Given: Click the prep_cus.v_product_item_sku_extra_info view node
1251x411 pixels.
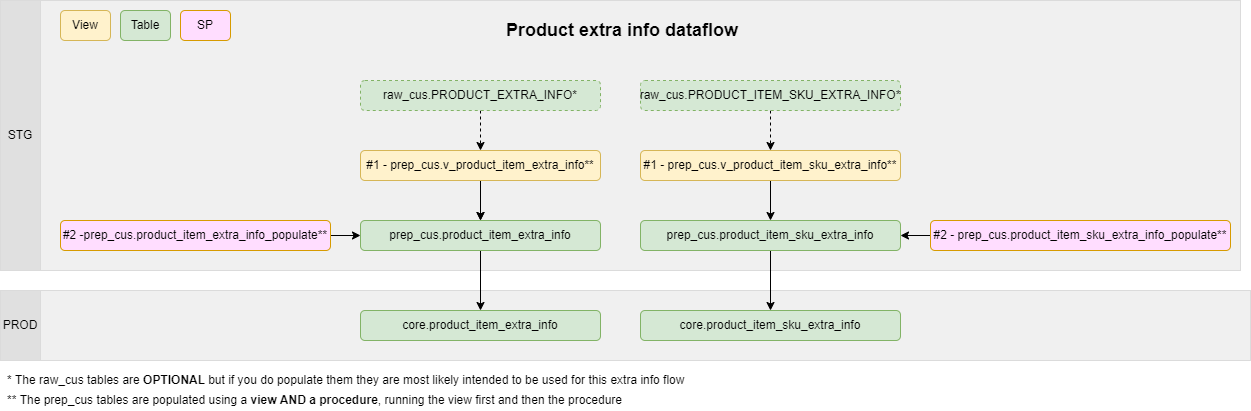Looking at the screenshot, I should 770,165.
